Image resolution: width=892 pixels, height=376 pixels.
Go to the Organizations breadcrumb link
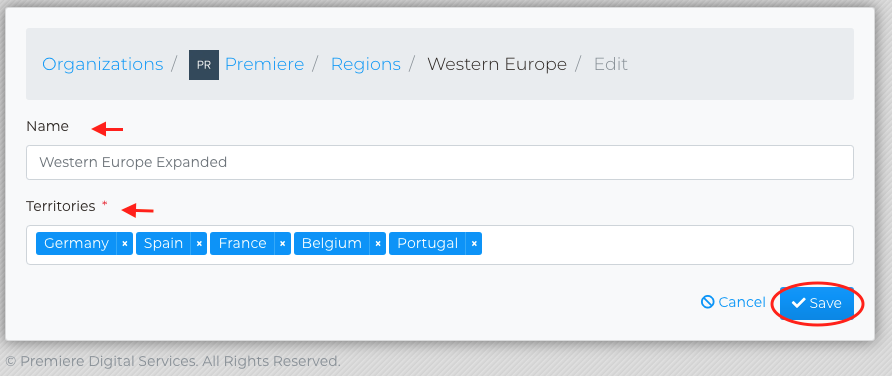(102, 64)
